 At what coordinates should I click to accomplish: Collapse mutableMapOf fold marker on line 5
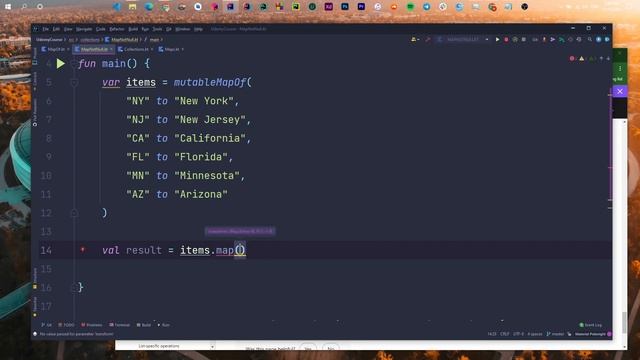(x=74, y=82)
